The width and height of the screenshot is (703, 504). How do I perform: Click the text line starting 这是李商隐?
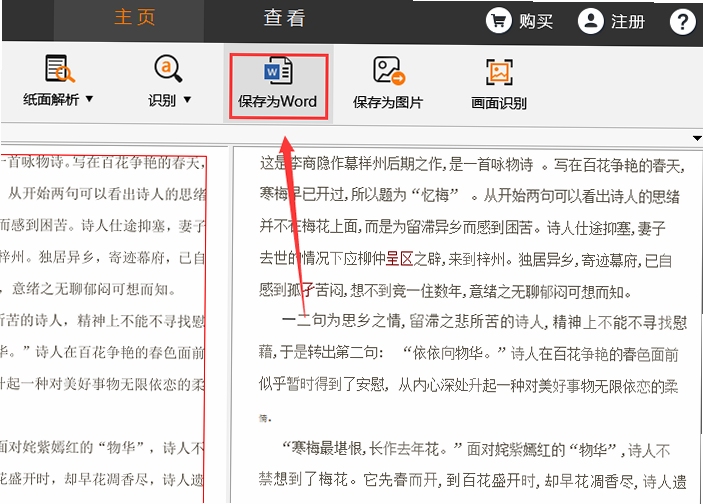tap(472, 164)
